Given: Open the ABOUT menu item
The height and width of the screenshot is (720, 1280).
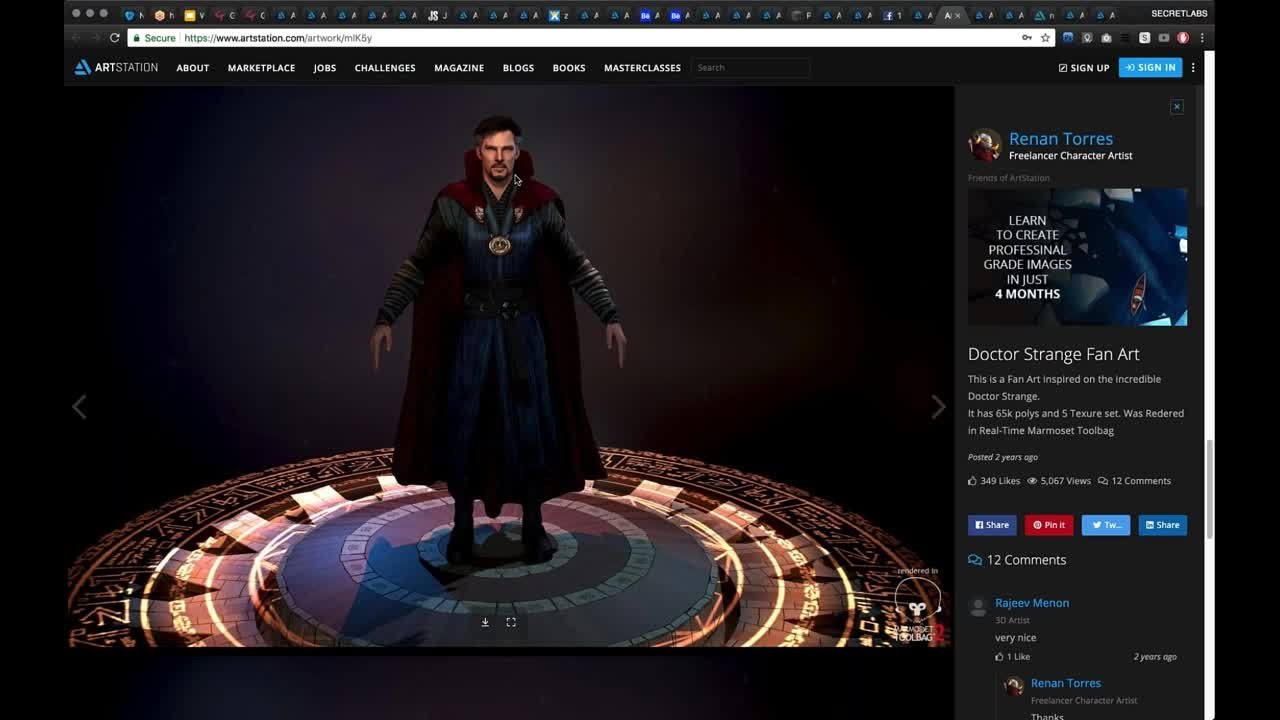Looking at the screenshot, I should 193,68.
